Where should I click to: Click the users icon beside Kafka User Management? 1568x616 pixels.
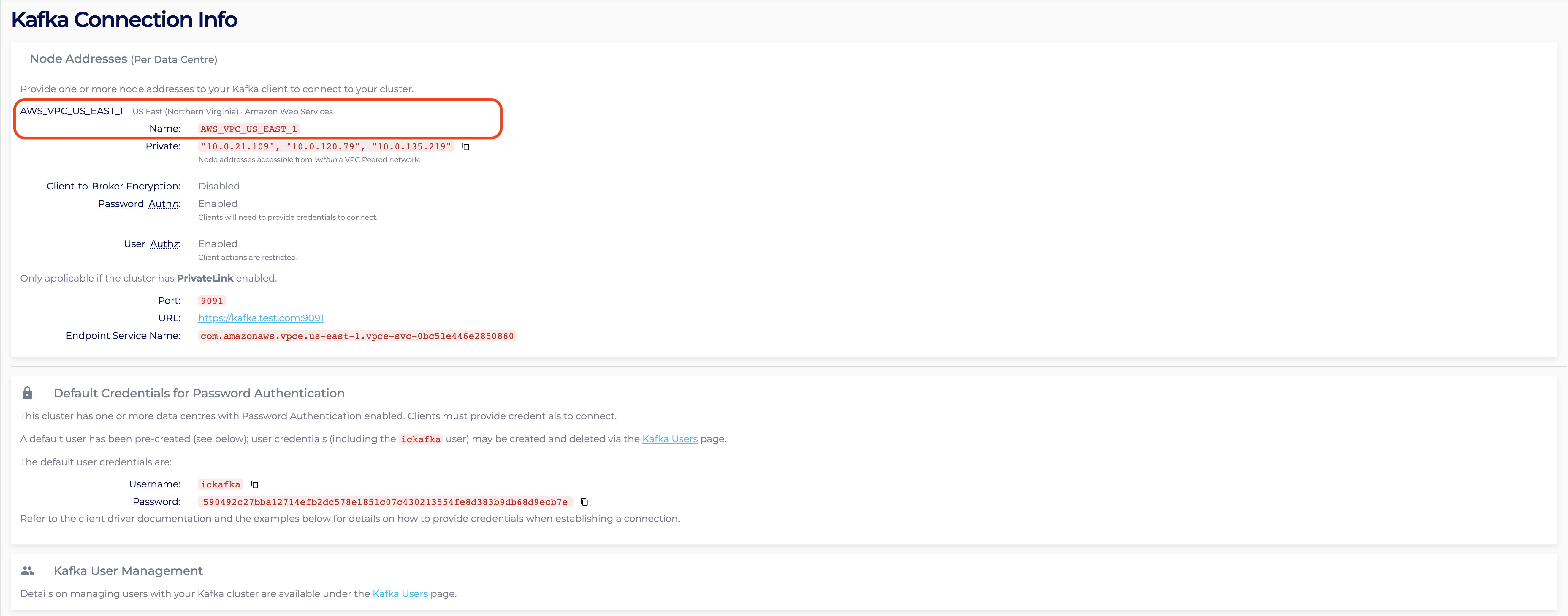27,571
